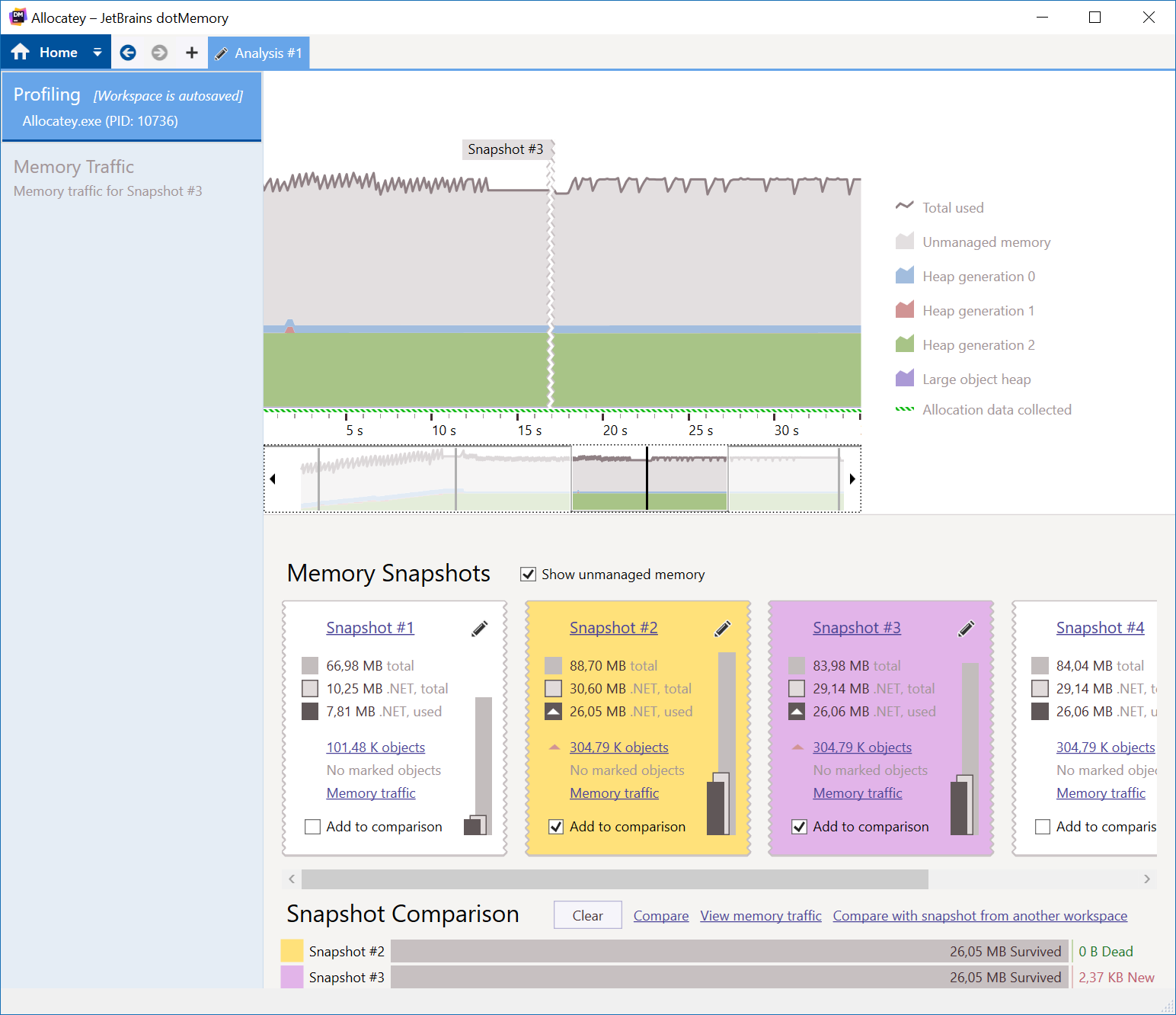This screenshot has height=1015, width=1176.
Task: Click Snapshot #2 memory bar chart
Action: pyautogui.click(x=721, y=744)
